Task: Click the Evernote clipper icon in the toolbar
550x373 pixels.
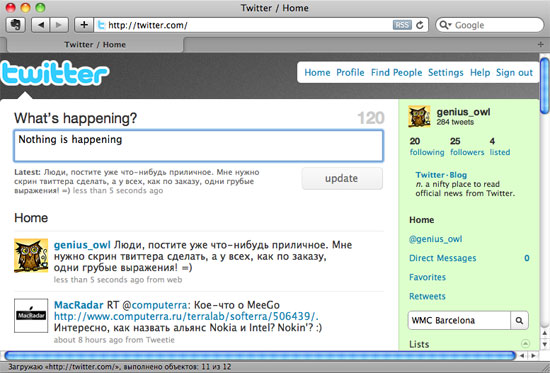Action: [15, 25]
